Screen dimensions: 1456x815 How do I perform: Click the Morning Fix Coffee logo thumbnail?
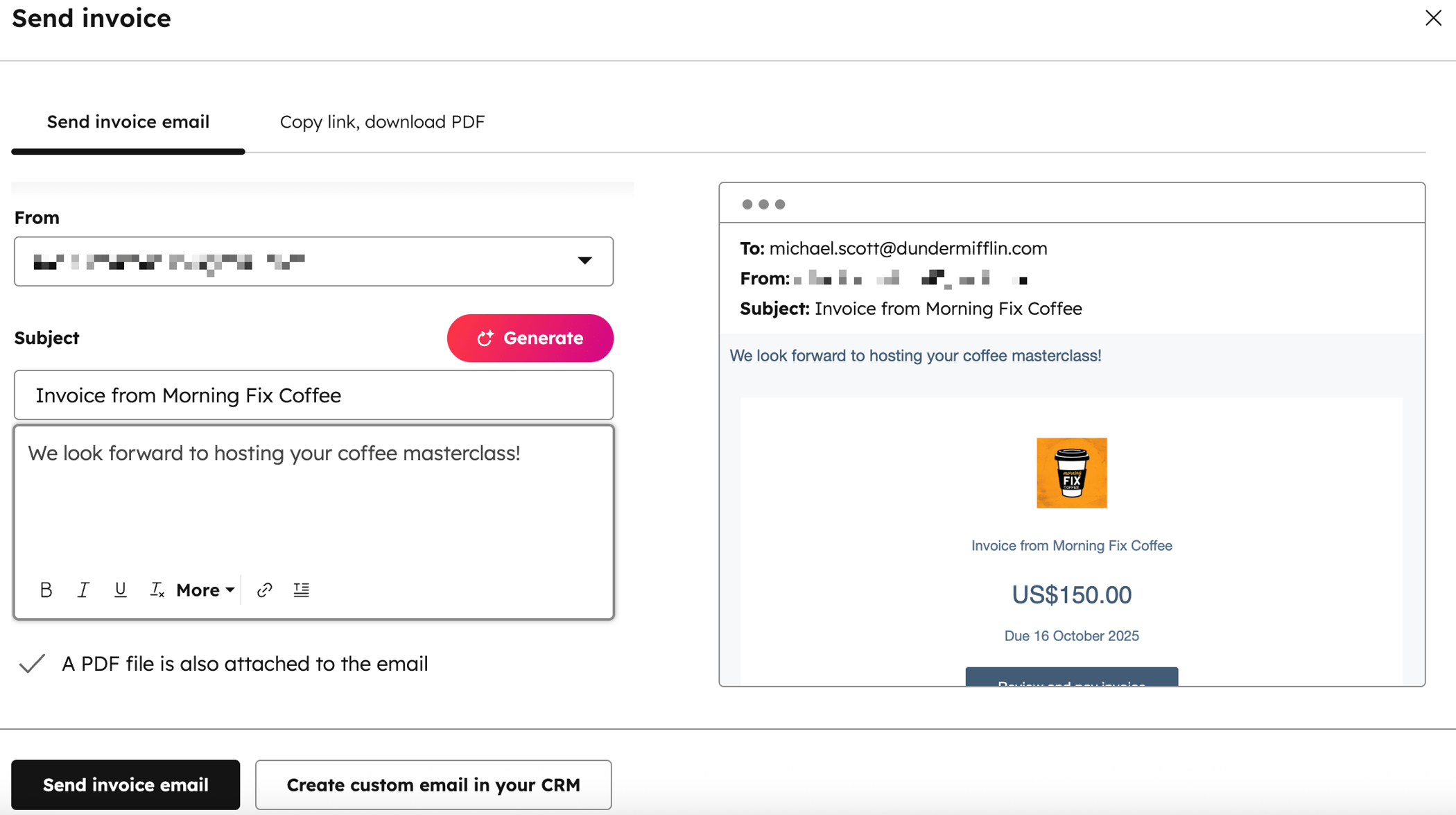(x=1071, y=472)
